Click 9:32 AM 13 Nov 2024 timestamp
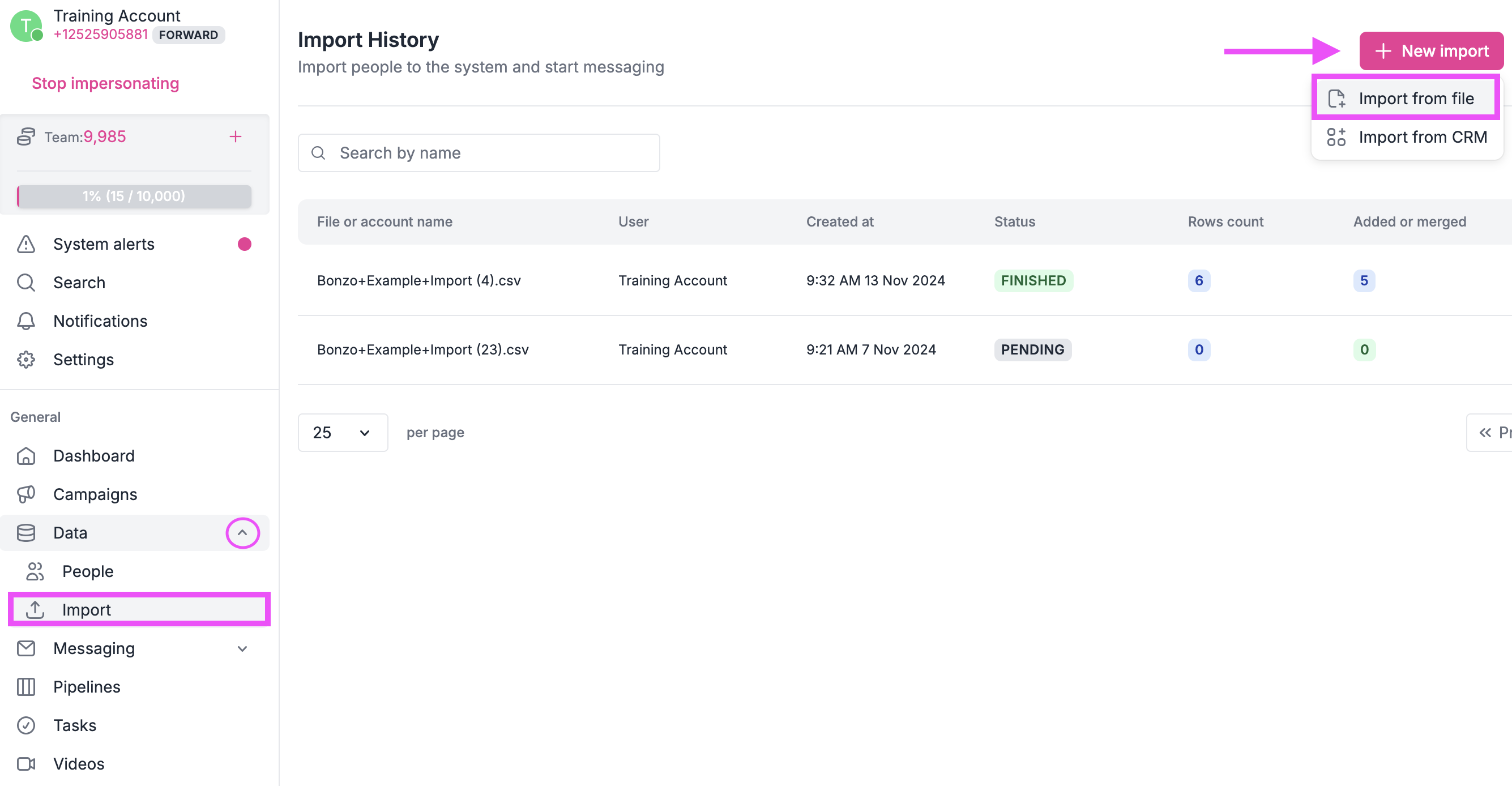This screenshot has height=786, width=1512. 875,280
